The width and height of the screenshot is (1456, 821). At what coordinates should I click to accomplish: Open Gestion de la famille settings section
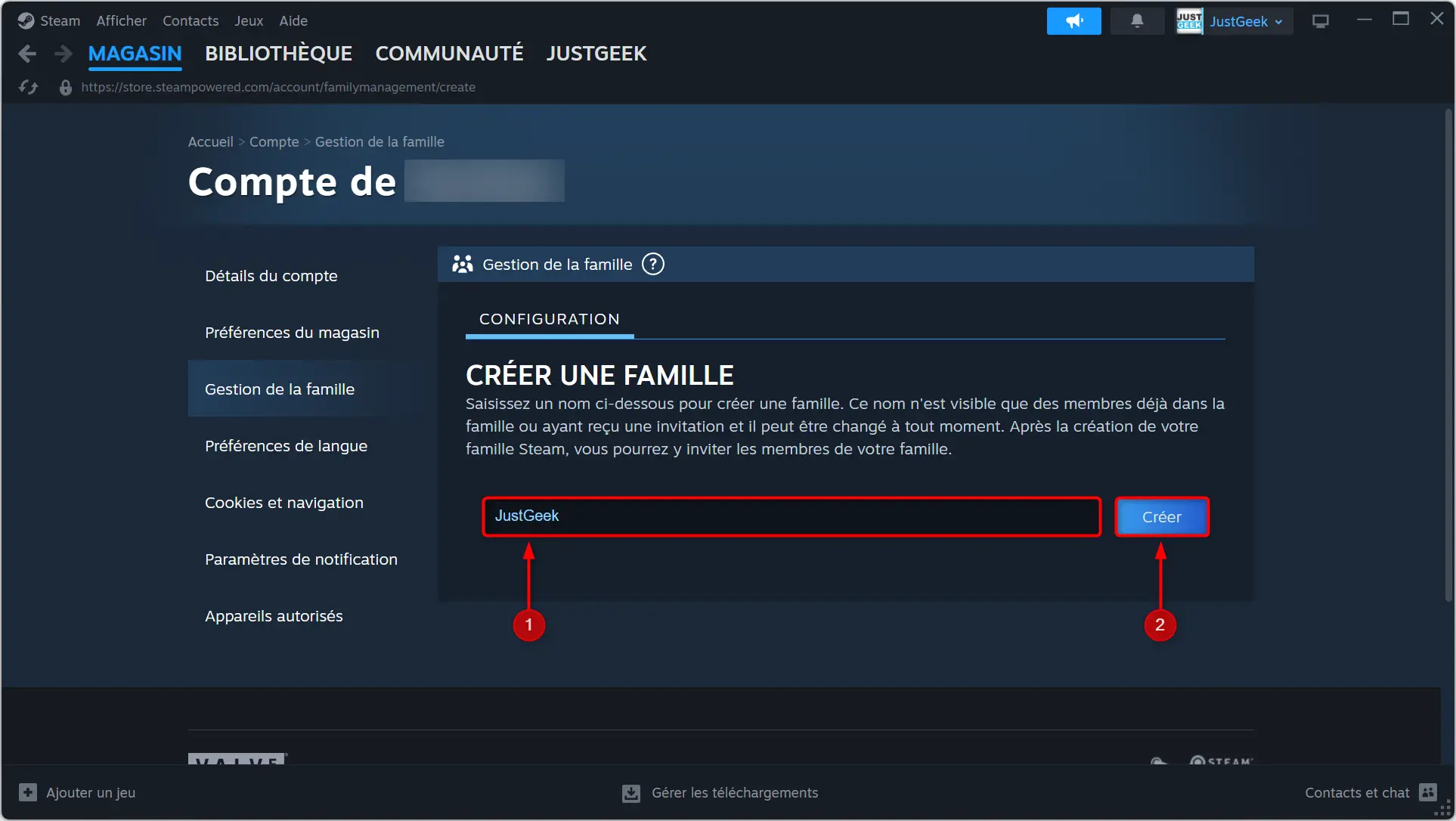pos(279,388)
